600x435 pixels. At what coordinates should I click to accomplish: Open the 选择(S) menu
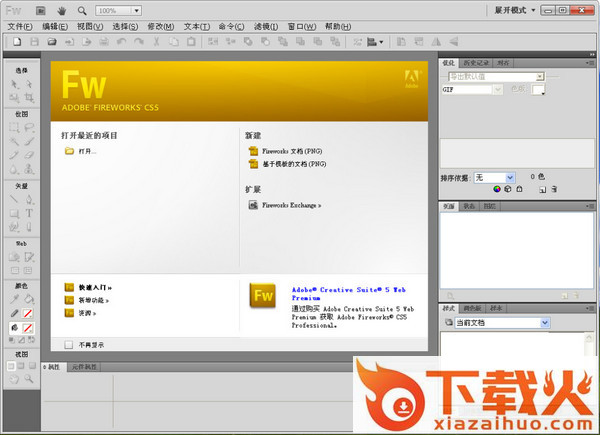[x=125, y=26]
